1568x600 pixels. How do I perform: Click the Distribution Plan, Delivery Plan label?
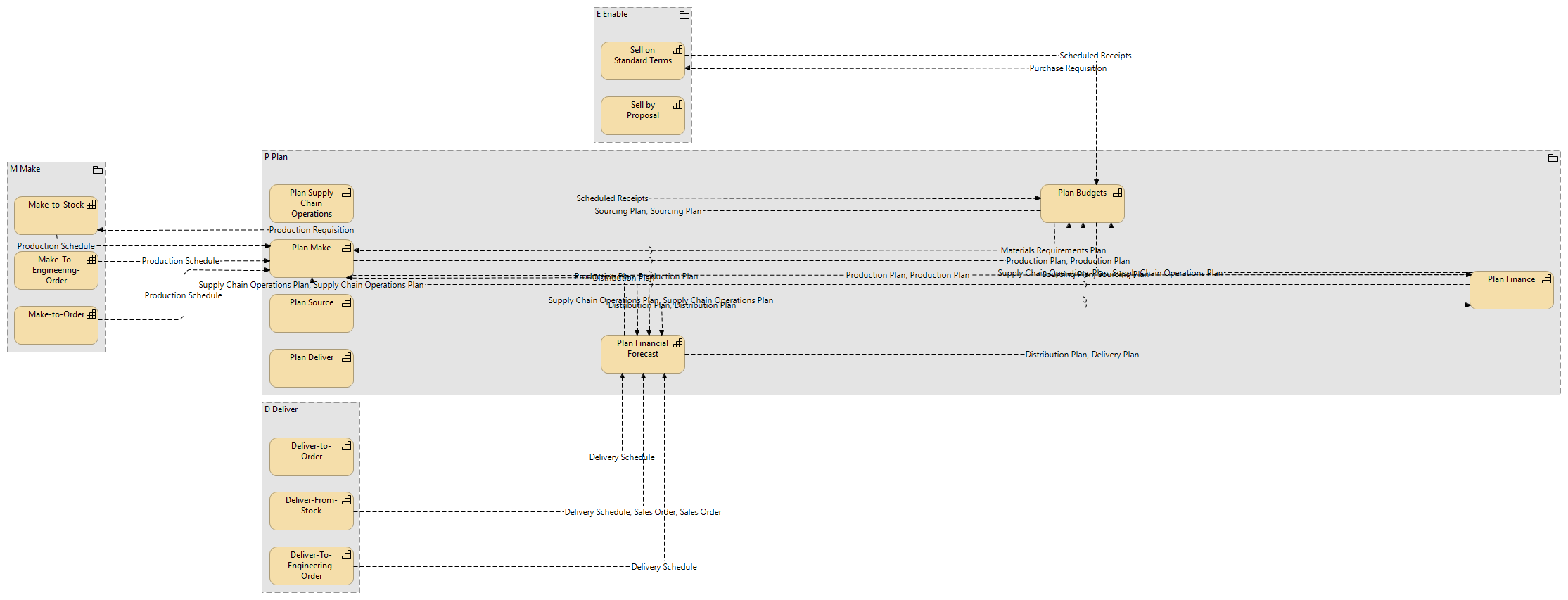(1081, 355)
